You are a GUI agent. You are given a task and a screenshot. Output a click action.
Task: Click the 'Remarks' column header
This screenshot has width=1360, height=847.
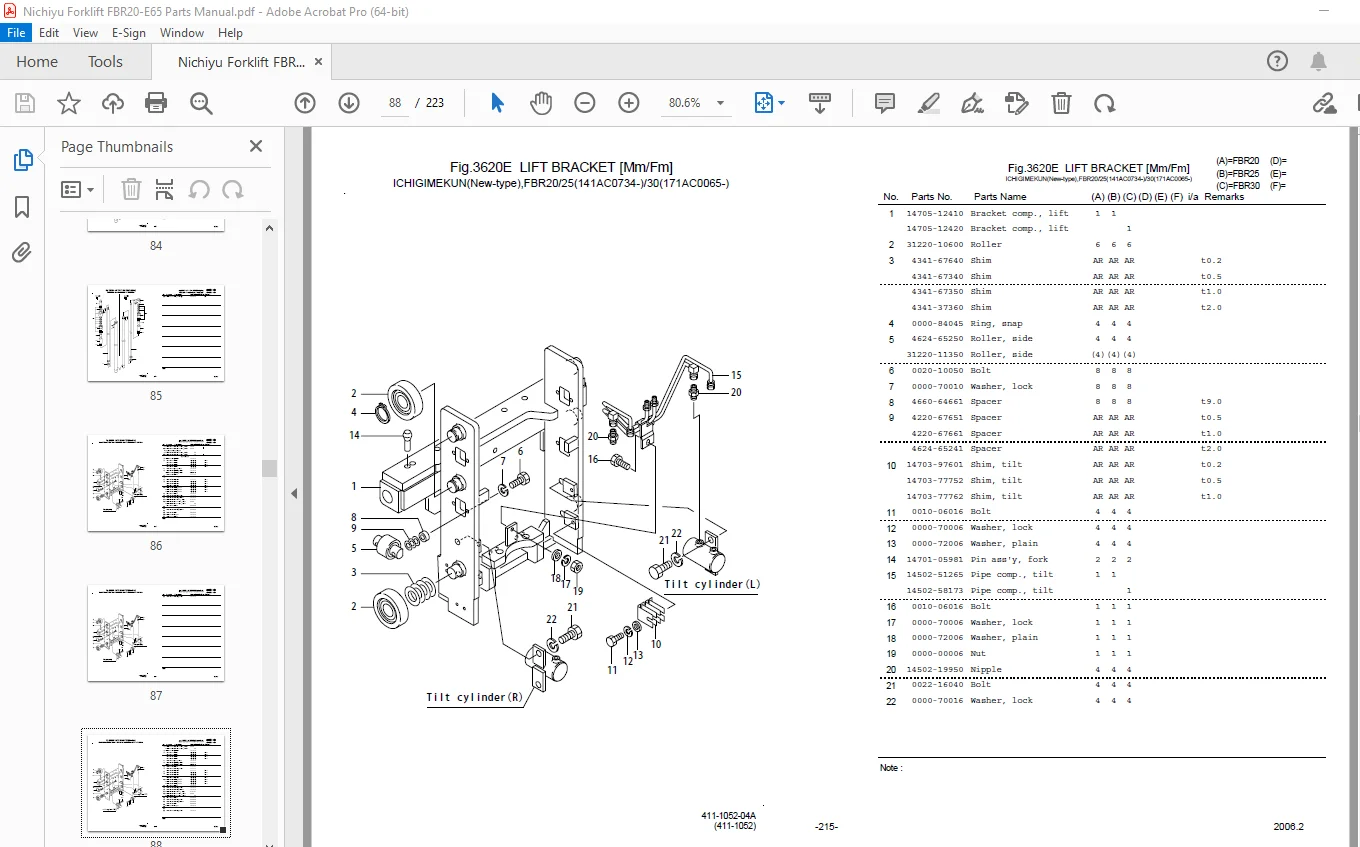pos(1224,197)
